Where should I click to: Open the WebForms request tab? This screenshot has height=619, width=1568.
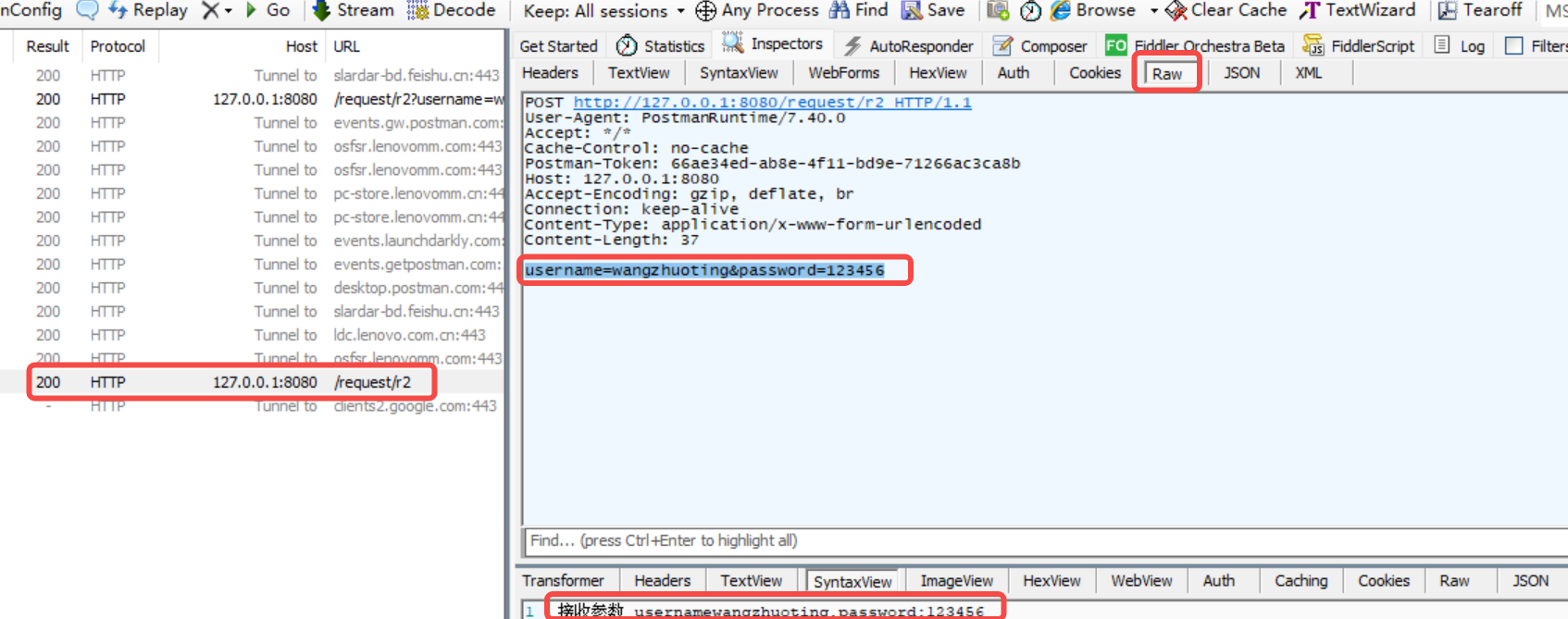point(843,72)
